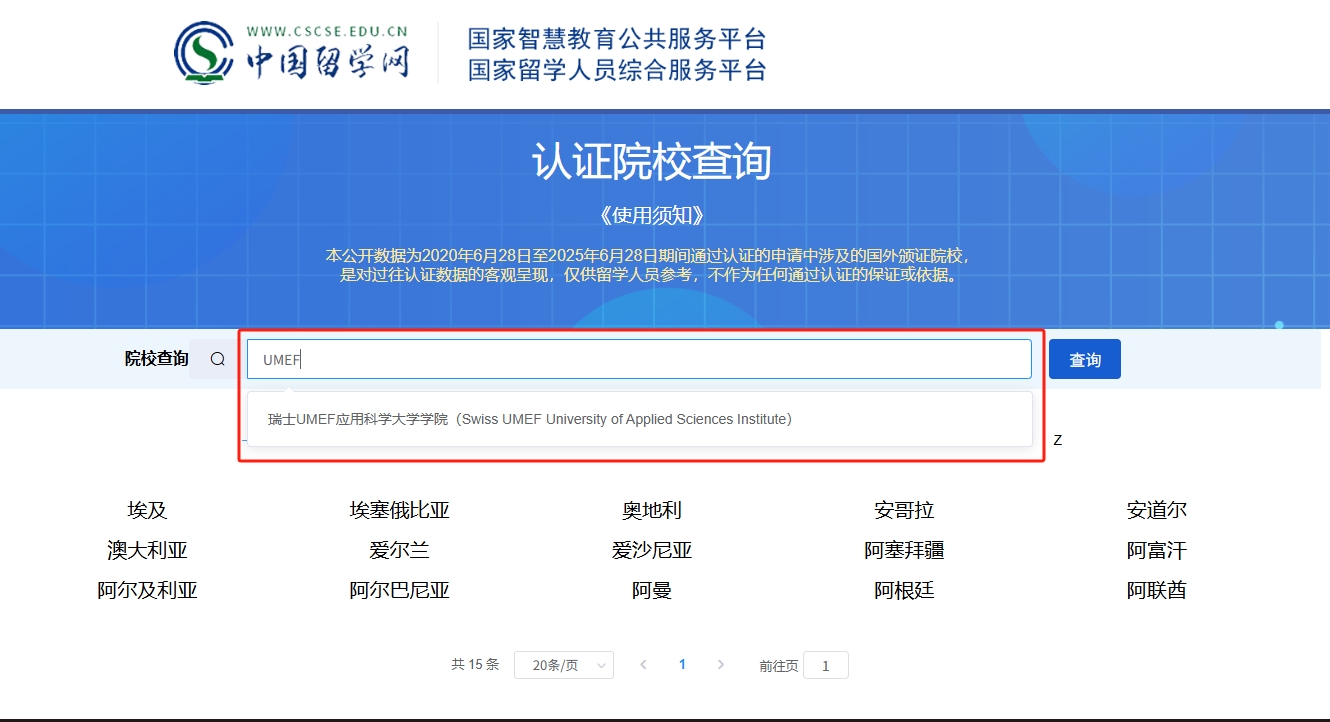The height and width of the screenshot is (722, 1330).
Task: Click the search magnifier icon
Action: (x=216, y=358)
